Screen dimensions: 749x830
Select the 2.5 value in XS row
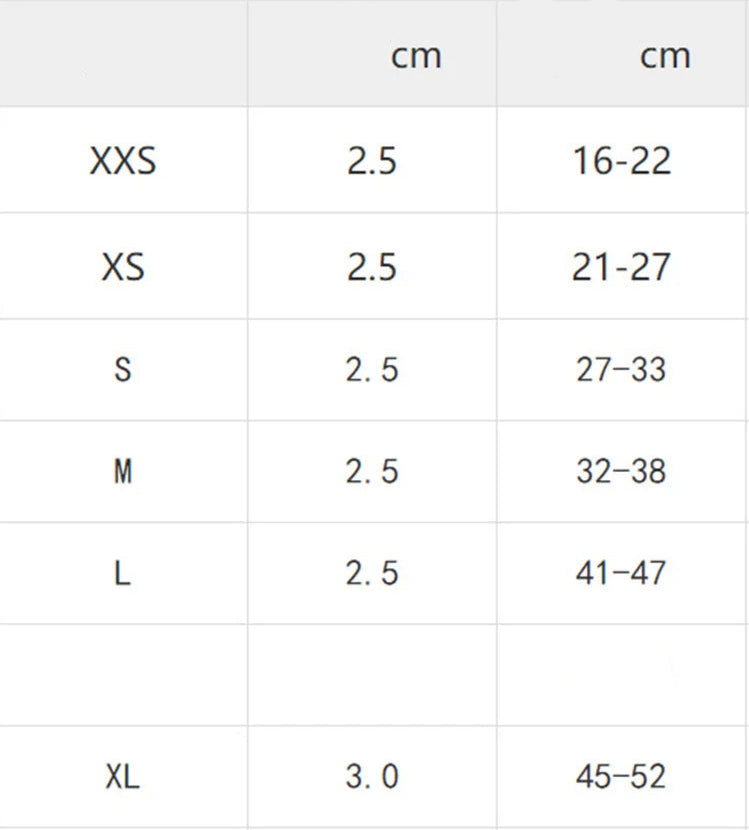(x=372, y=267)
